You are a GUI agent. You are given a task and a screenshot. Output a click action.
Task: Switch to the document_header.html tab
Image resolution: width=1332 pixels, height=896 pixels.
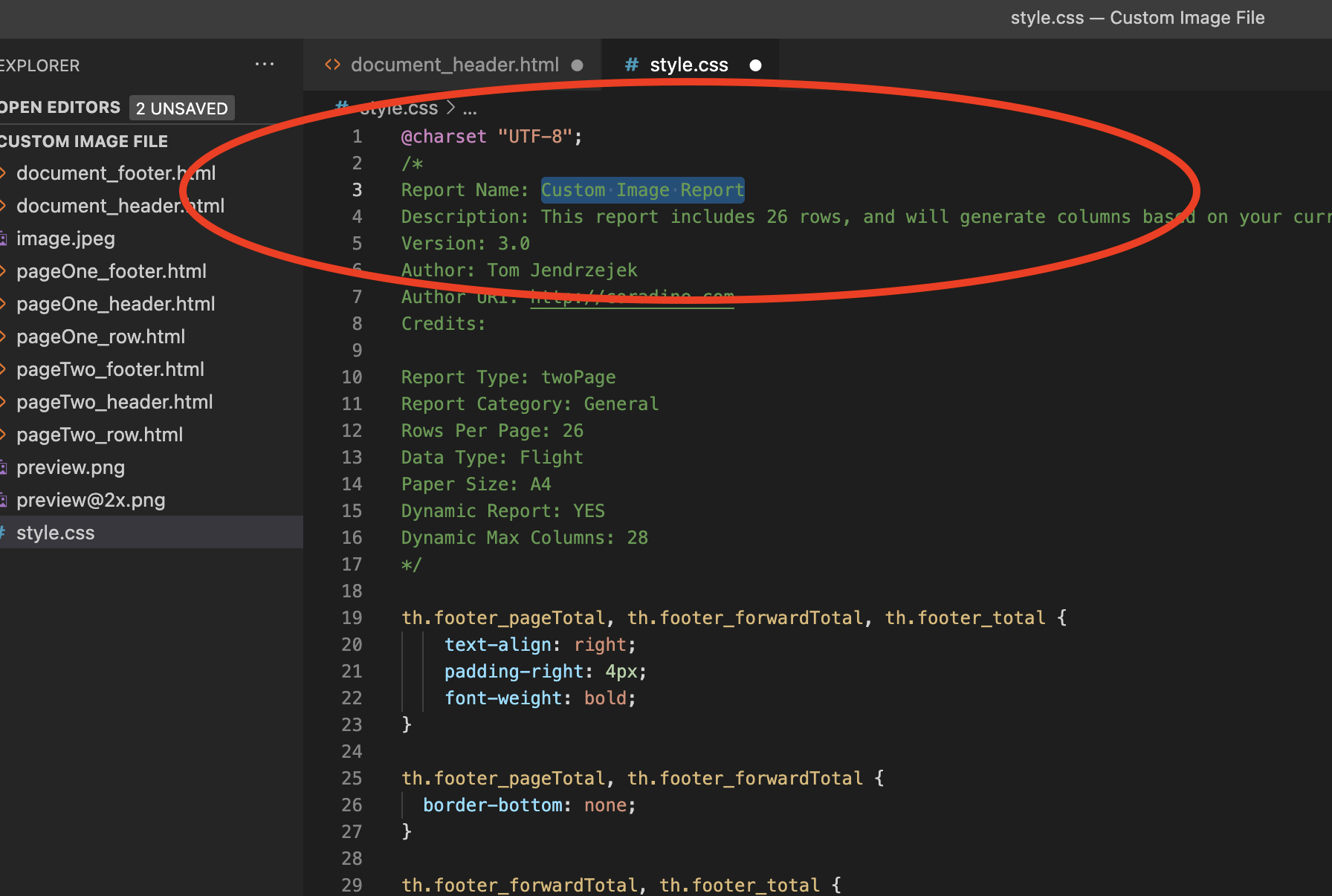pos(454,65)
